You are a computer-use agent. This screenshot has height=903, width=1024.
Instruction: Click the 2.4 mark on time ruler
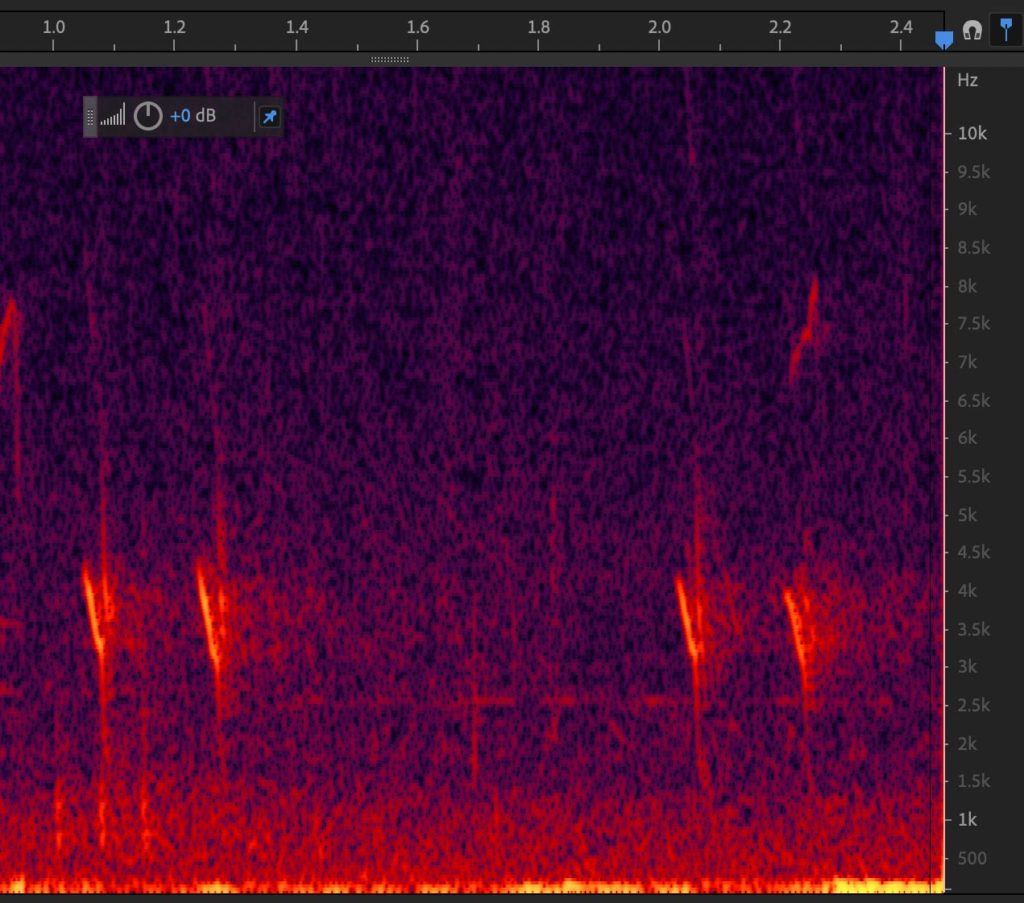(901, 27)
